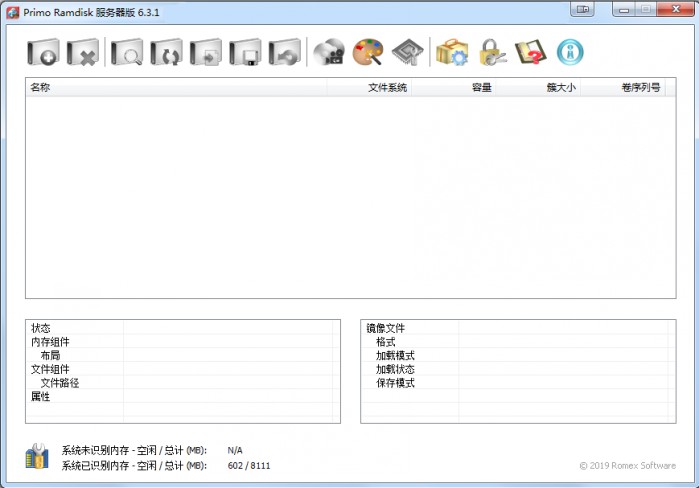
Task: Open the memory chip management tool icon
Action: tap(407, 52)
